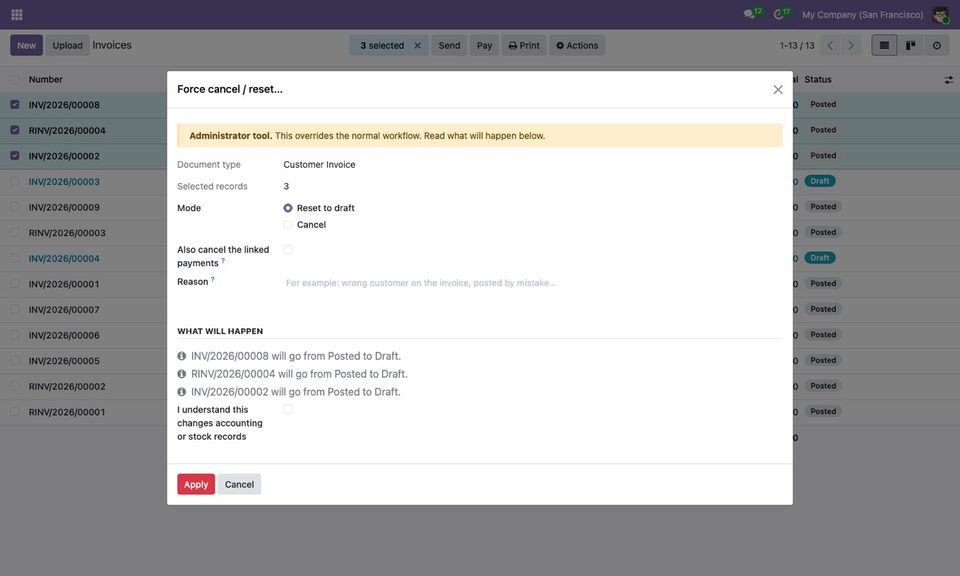The image size is (960, 576).
Task: Uncheck the INV/2026/00002 row checkbox
Action: (15, 156)
